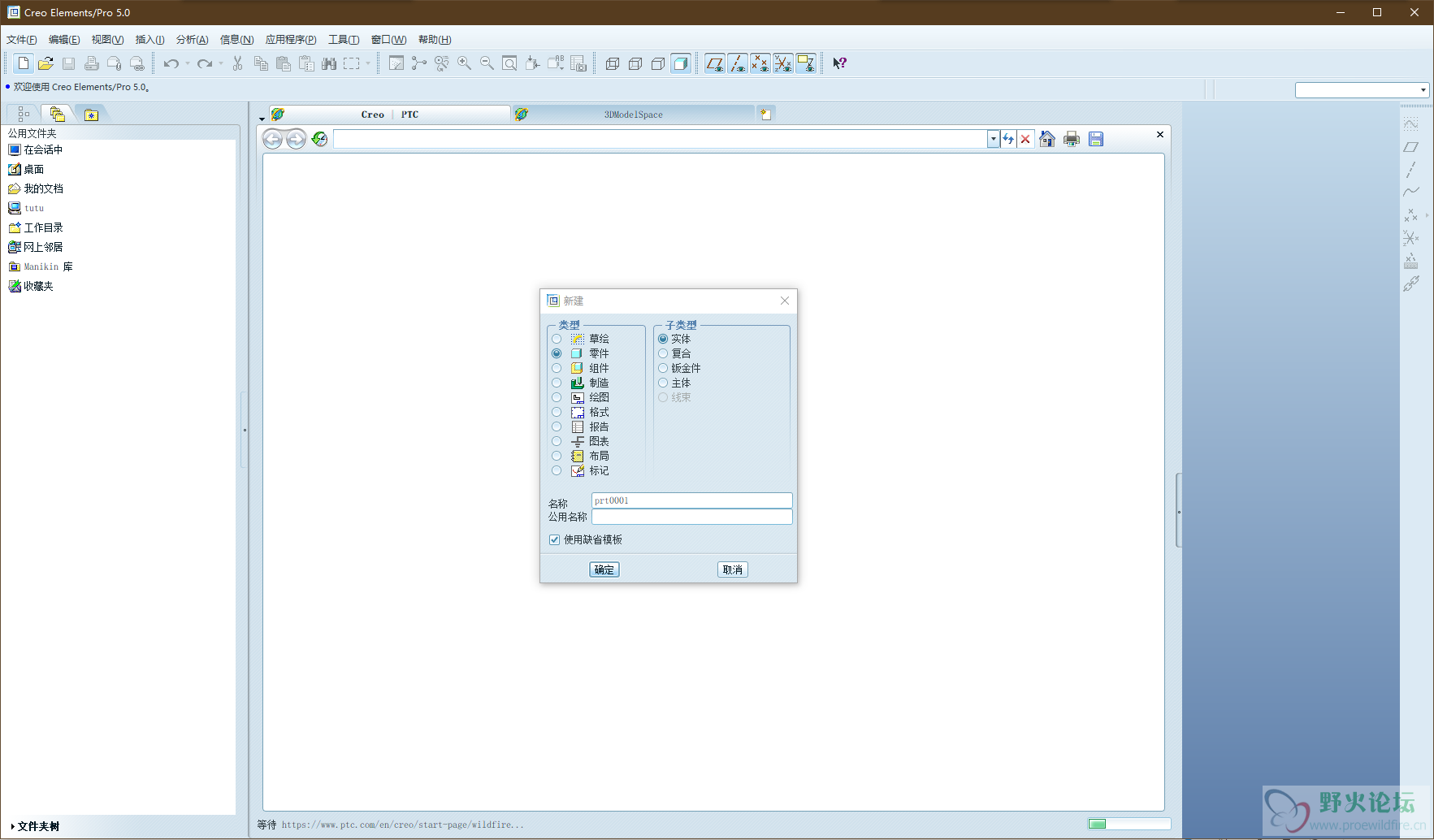Open the browser address bar dropdown
The height and width of the screenshot is (840, 1434).
[993, 139]
